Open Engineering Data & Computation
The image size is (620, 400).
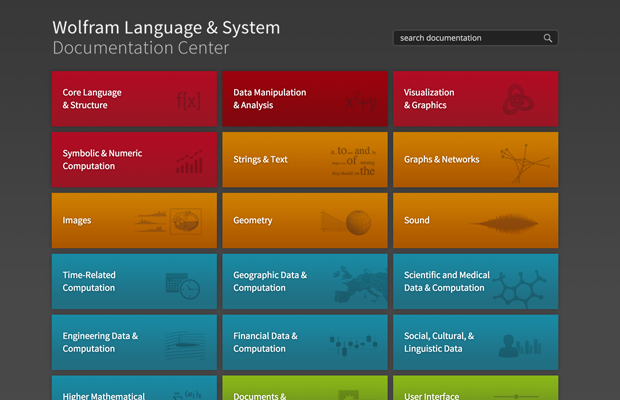(134, 342)
